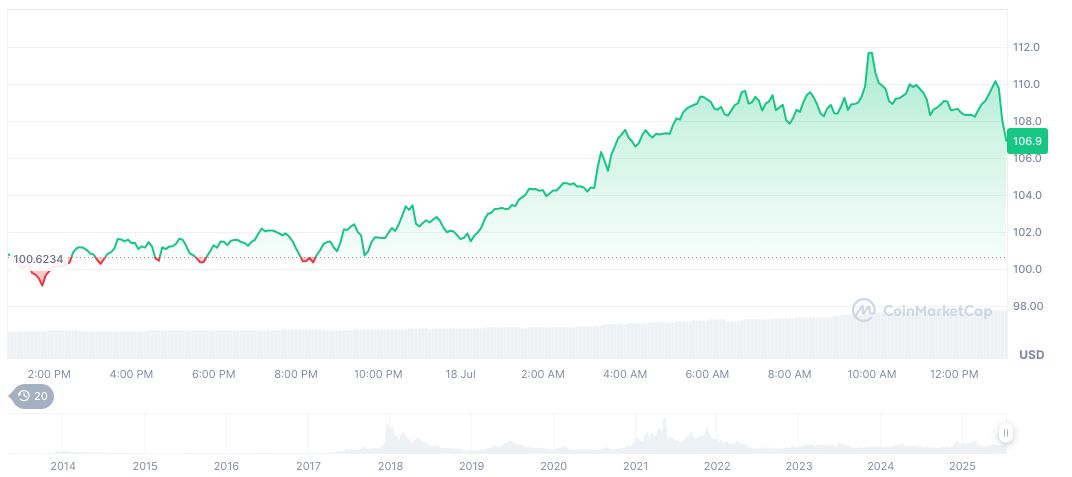Image resolution: width=1072 pixels, height=477 pixels.
Task: Click the 10:00 AM time axis label
Action: tap(872, 374)
